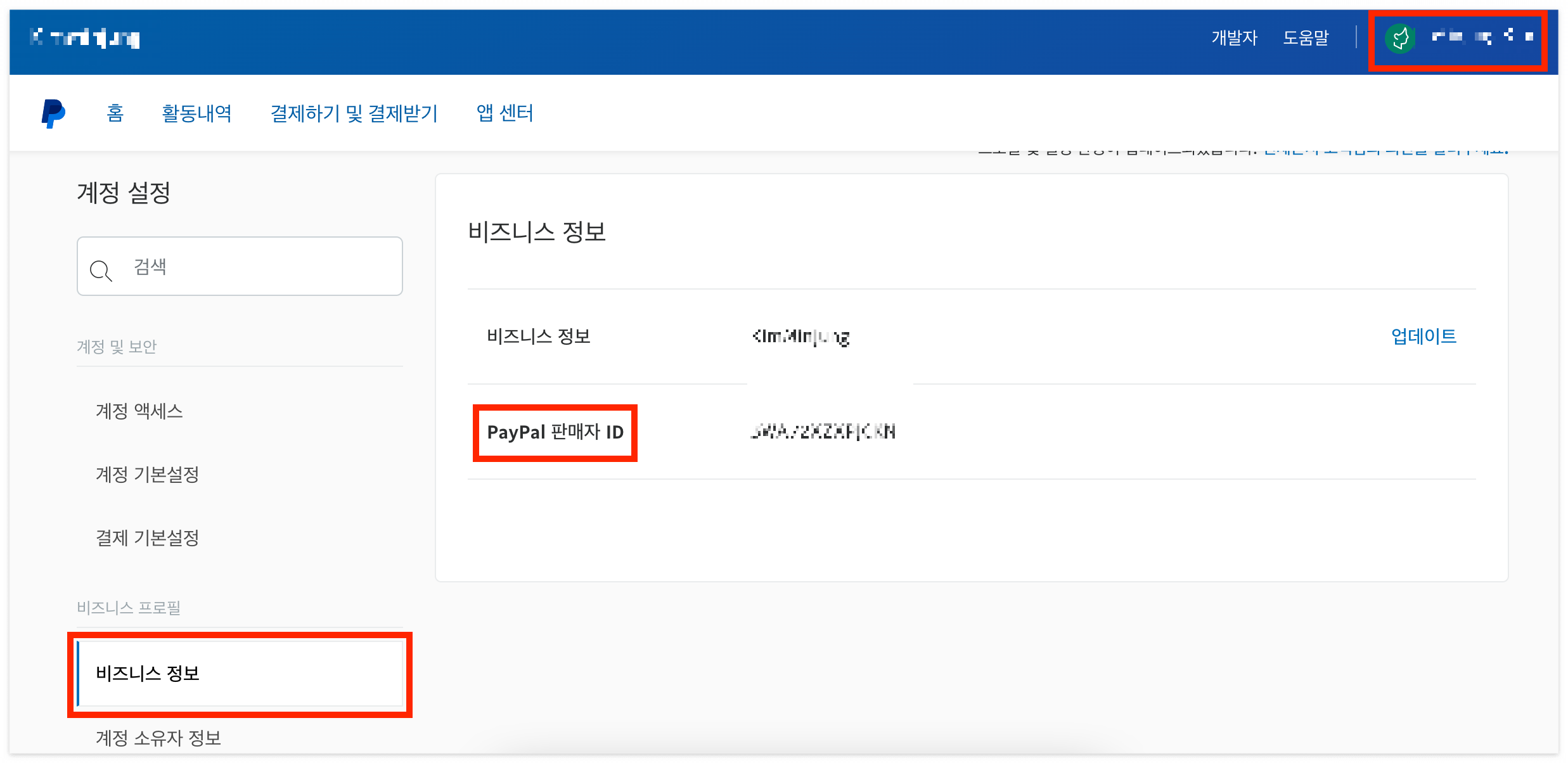This screenshot has width=1568, height=763.
Task: Click the magnifier icon in search box
Action: [x=100, y=270]
